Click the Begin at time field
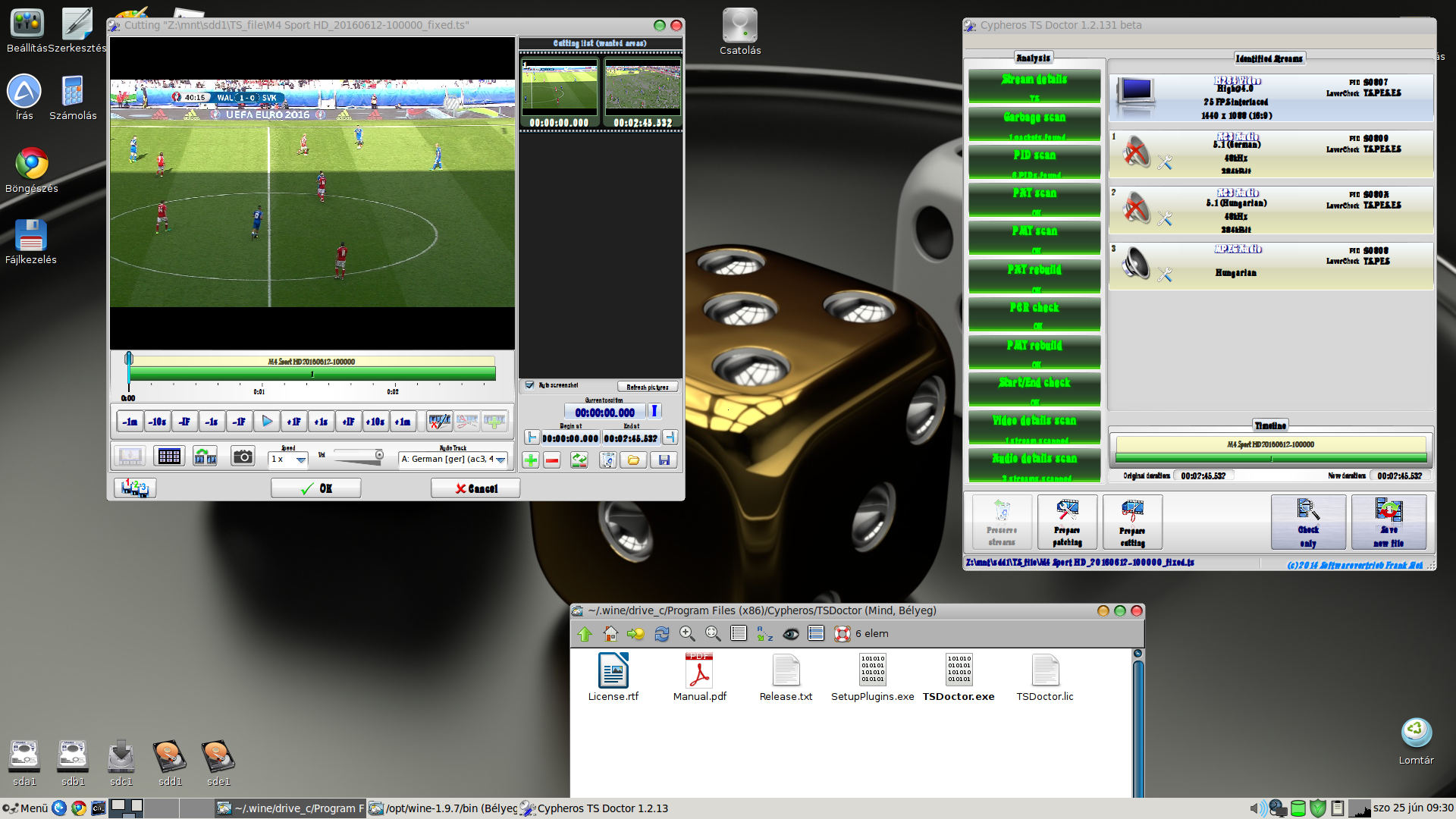The height and width of the screenshot is (819, 1456). pyautogui.click(x=570, y=438)
